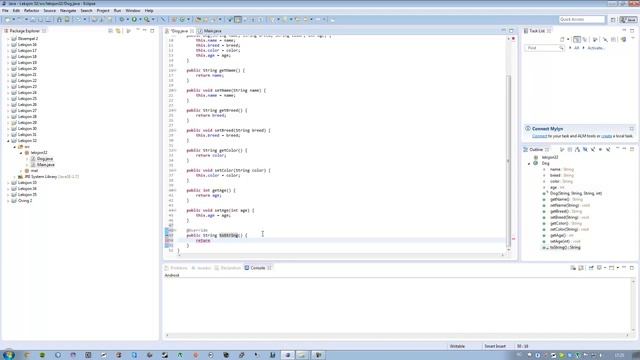This screenshot has height=360, width=640.
Task: Click Collapse All in Package Explorer
Action: (110, 31)
